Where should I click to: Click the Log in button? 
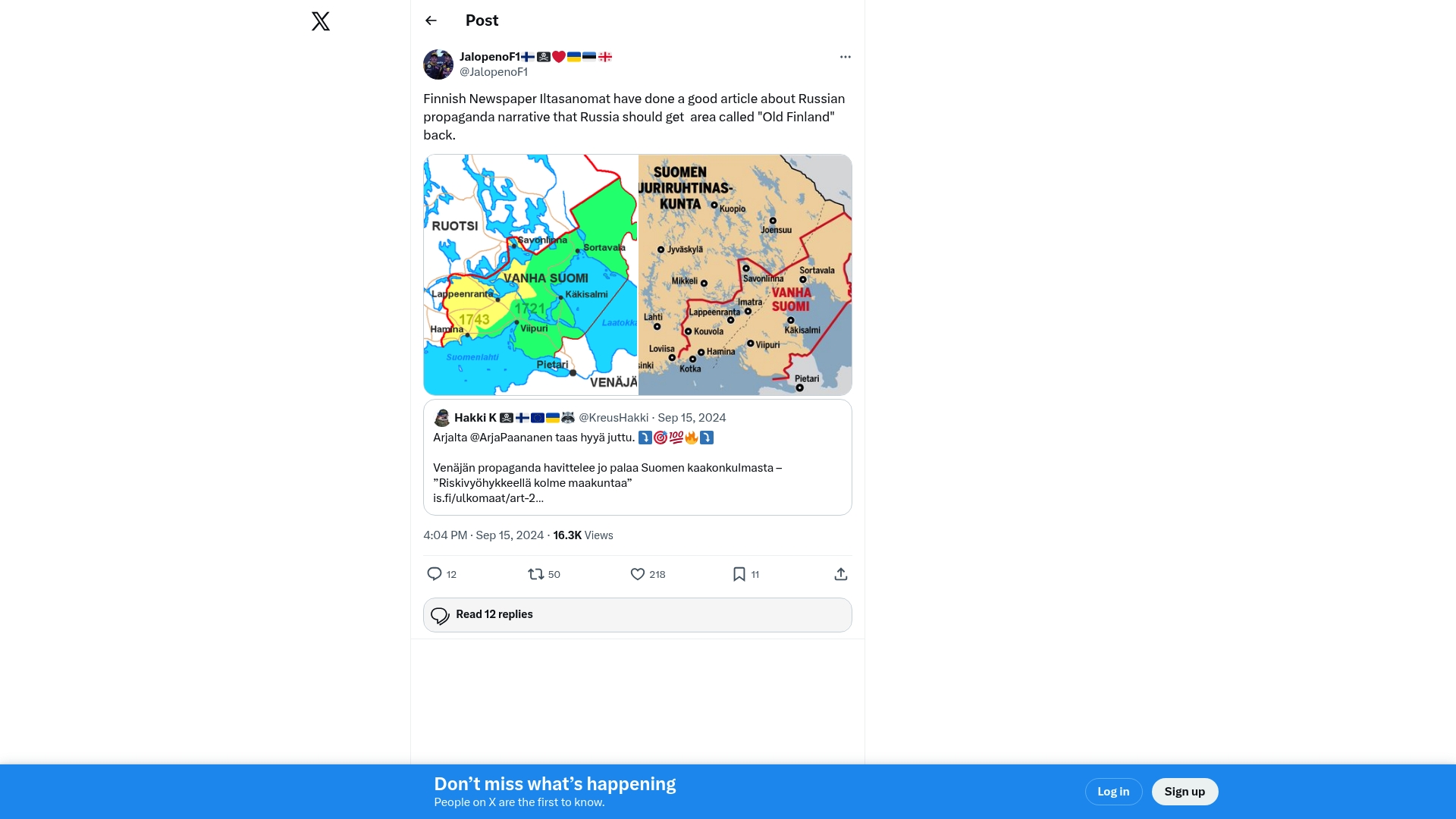tap(1113, 792)
